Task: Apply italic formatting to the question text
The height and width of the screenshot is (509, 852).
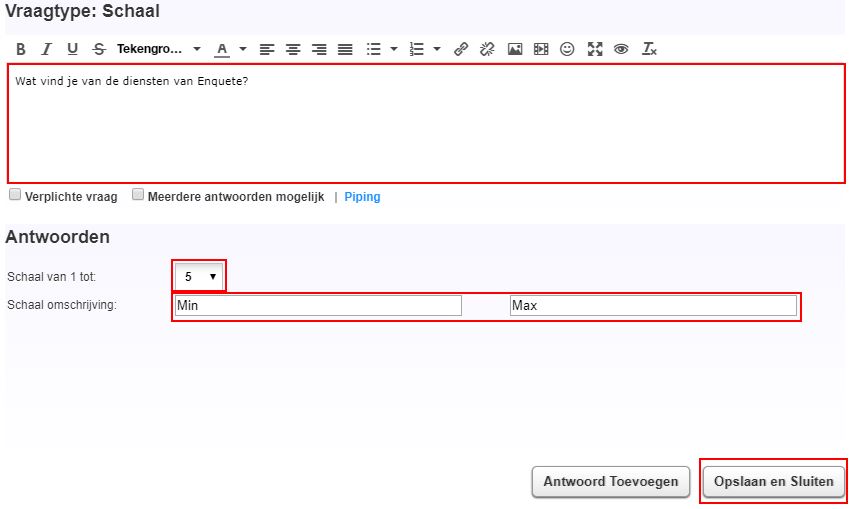Action: 46,49
